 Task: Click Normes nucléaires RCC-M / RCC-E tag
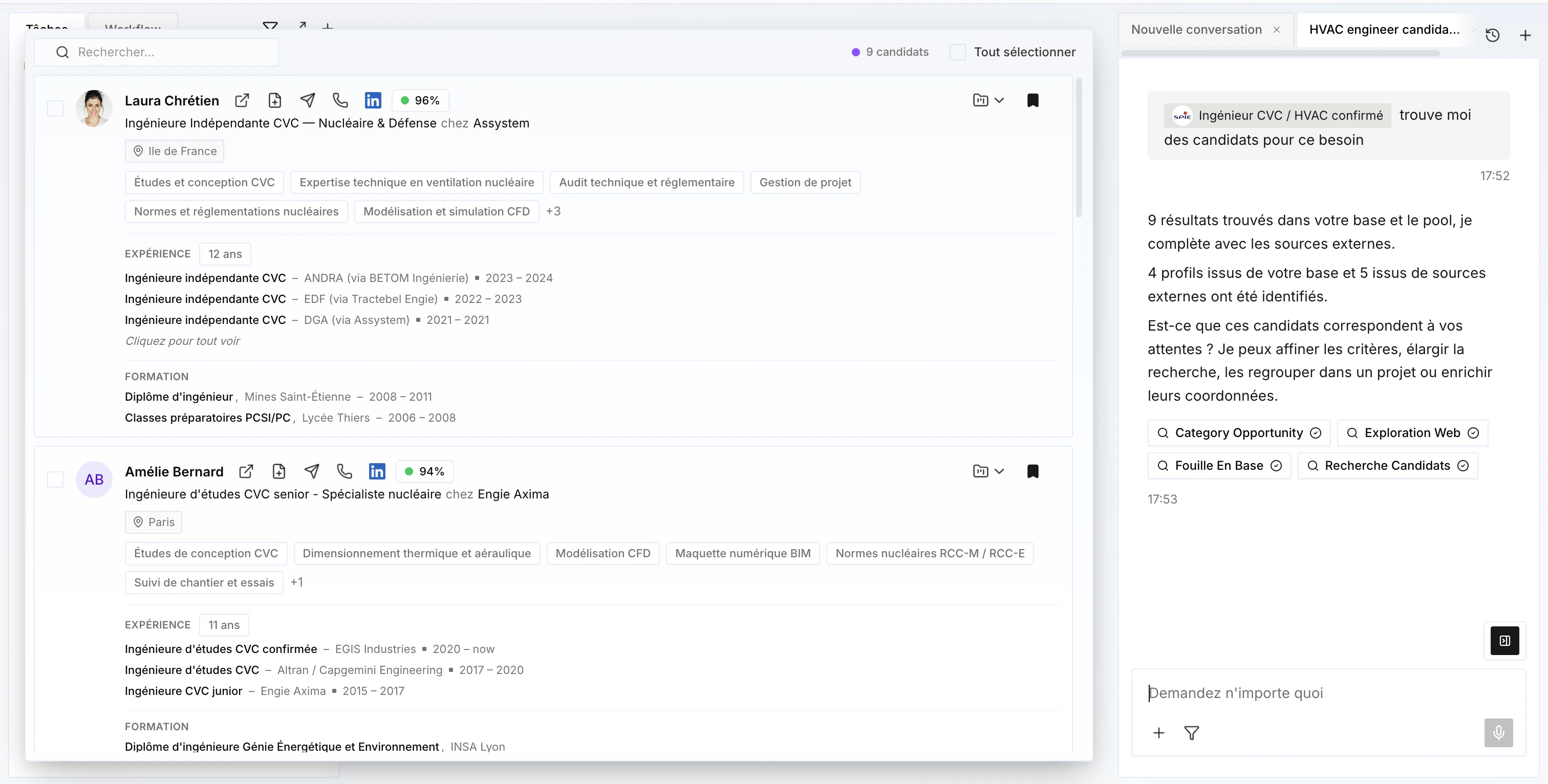coord(930,554)
